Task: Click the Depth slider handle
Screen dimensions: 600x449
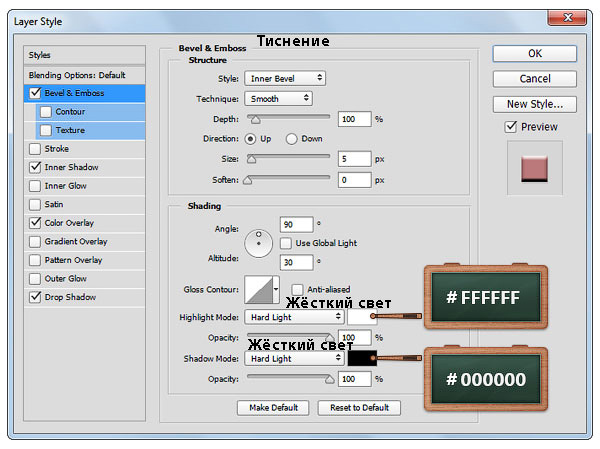Action: [255, 120]
